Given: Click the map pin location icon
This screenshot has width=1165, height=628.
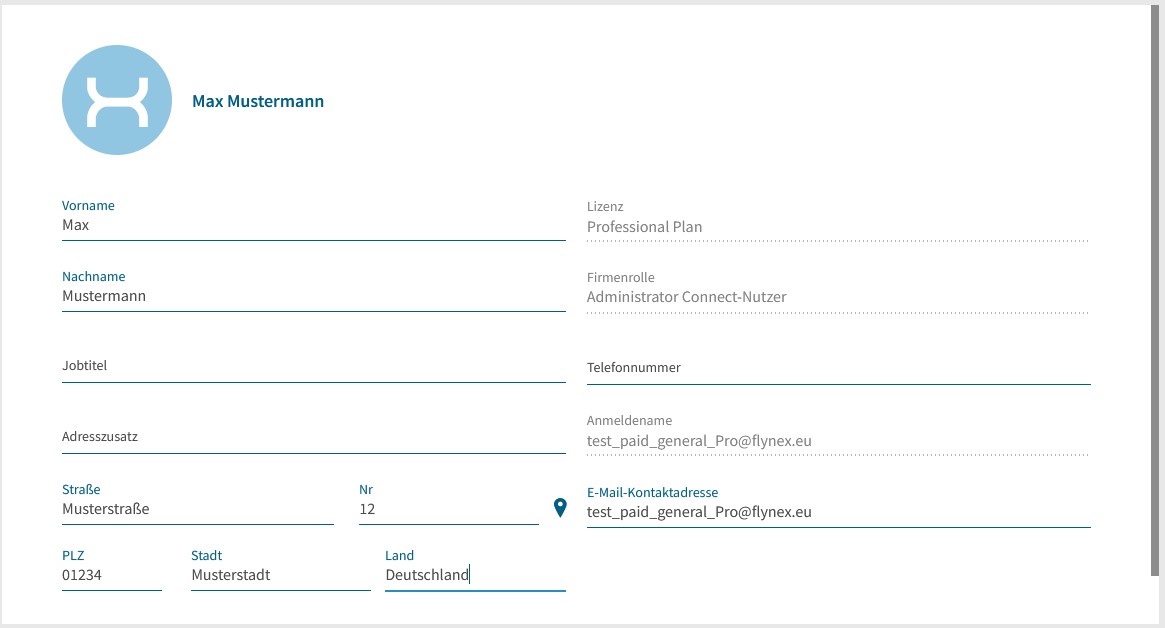Looking at the screenshot, I should click(560, 508).
